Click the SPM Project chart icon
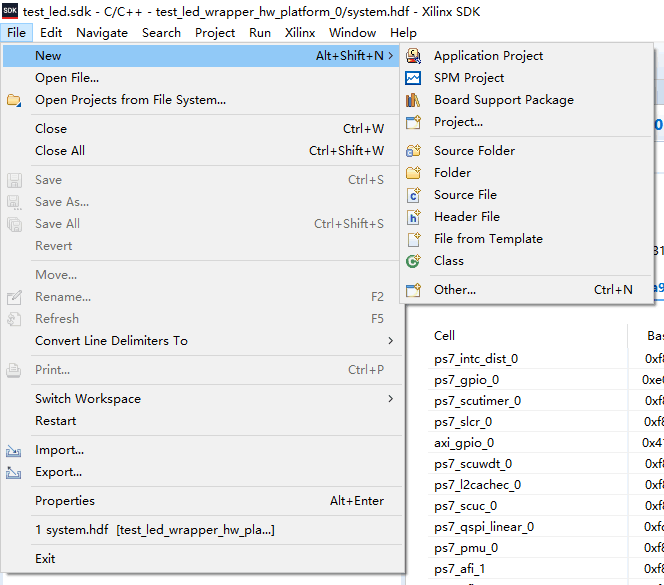Viewport: 664px width, 585px height. pyautogui.click(x=413, y=78)
